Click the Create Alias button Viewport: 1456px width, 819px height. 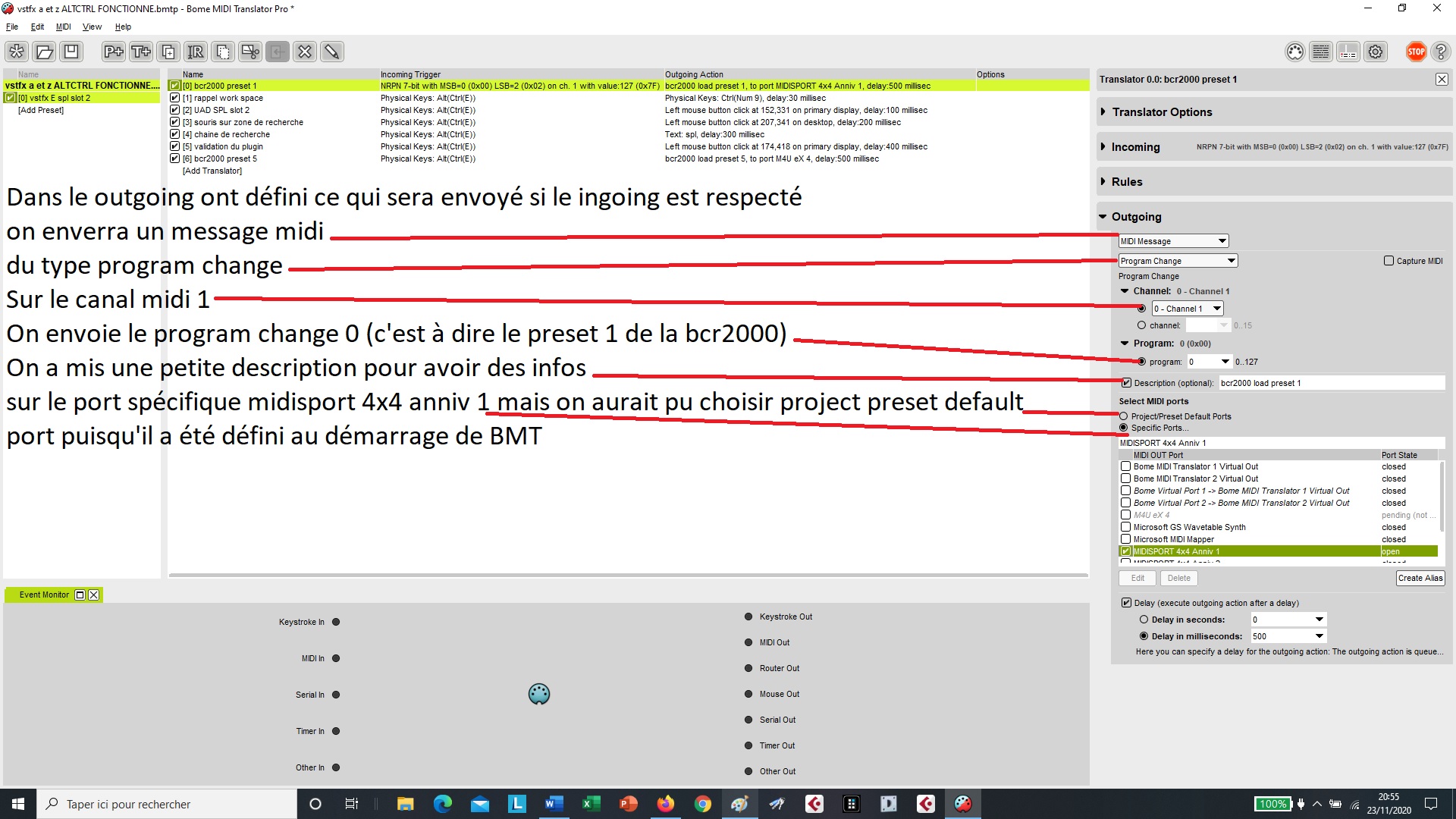coord(1420,578)
